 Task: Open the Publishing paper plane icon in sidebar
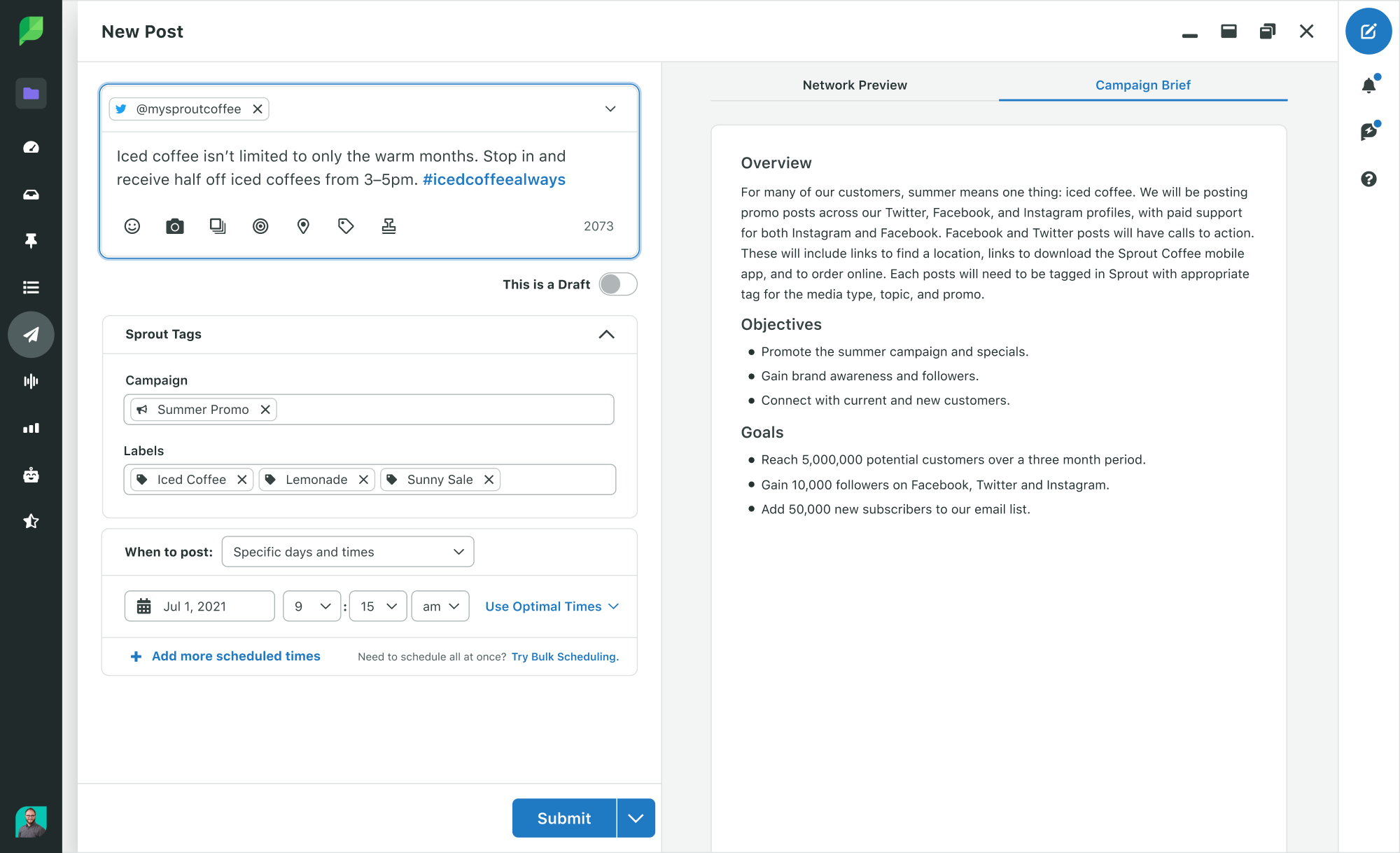(x=31, y=335)
